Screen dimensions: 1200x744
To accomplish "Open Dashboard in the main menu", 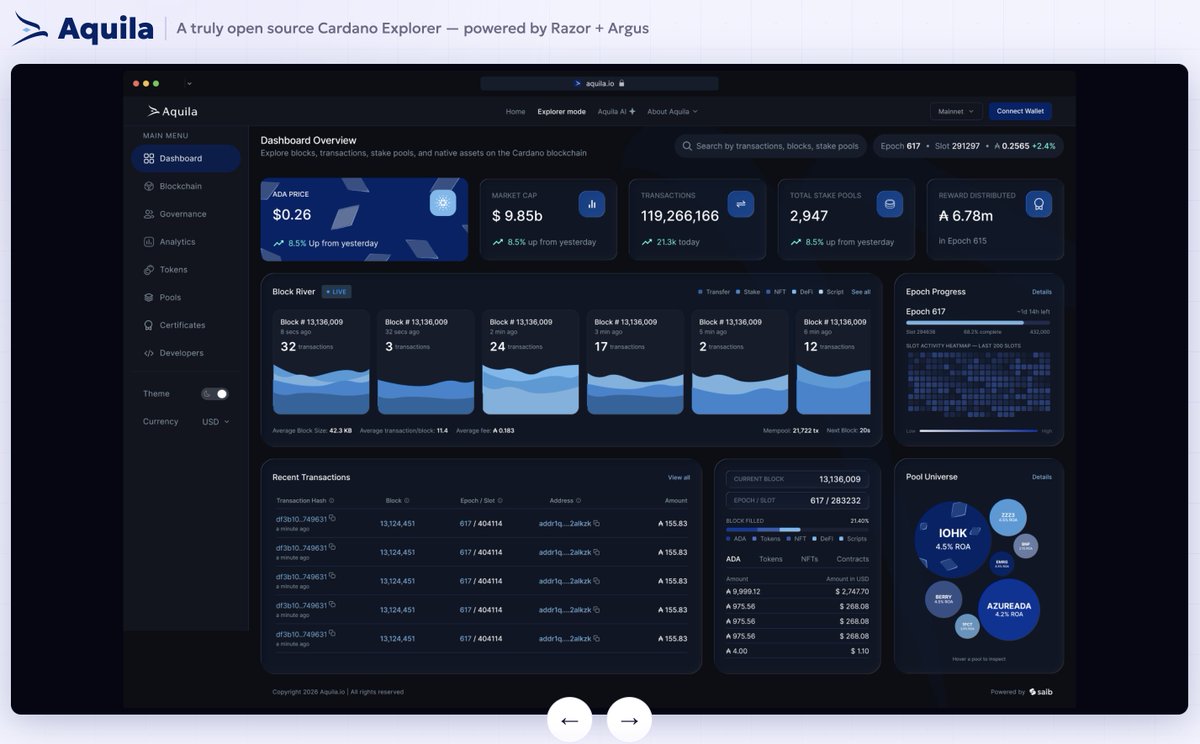I will coord(186,158).
